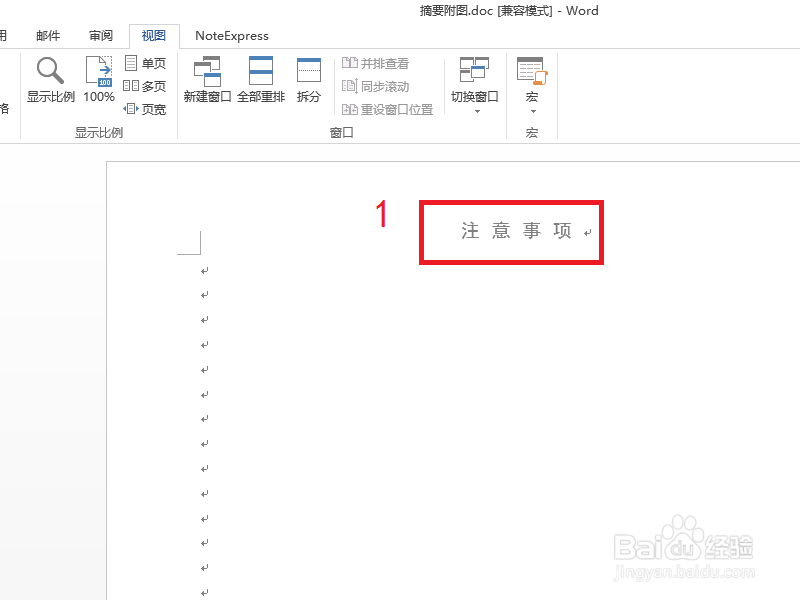This screenshot has width=800, height=600.
Task: Toggle 同步滚动 synchronous scrolling
Action: pos(376,86)
